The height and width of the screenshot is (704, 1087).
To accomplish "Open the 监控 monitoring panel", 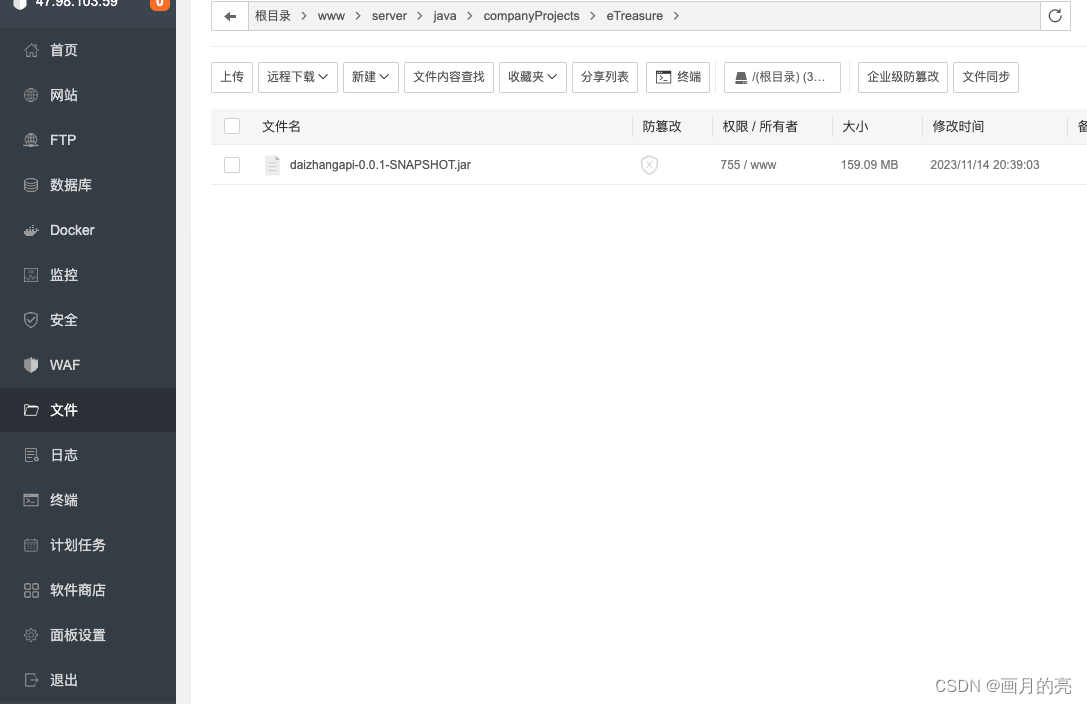I will click(63, 275).
